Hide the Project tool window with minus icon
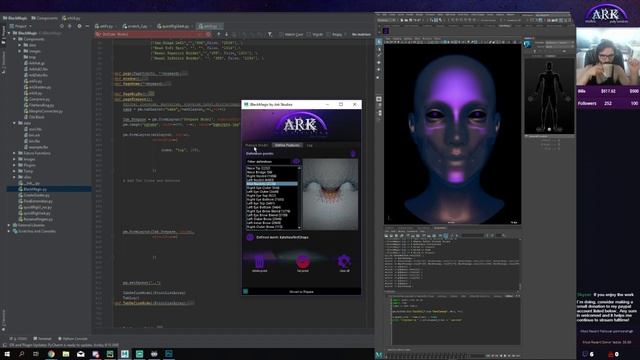 pyautogui.click(x=87, y=26)
